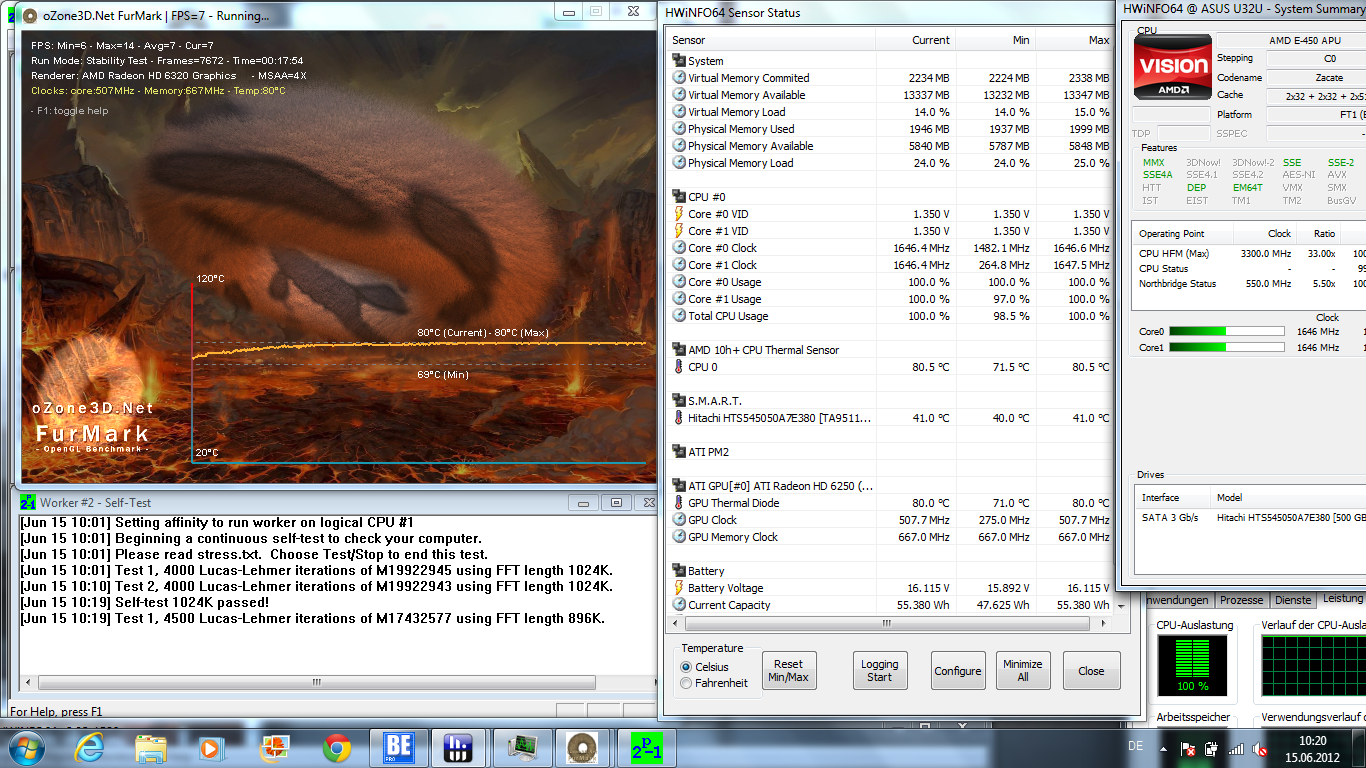Open the Leistung tab in Task Manager
Image resolution: width=1366 pixels, height=768 pixels.
point(1343,599)
